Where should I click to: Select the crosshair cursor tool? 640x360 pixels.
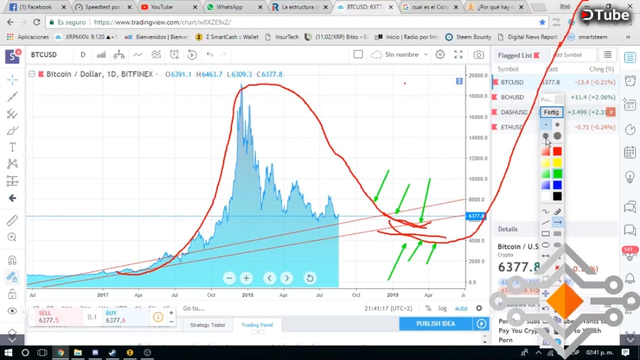pyautogui.click(x=12, y=80)
